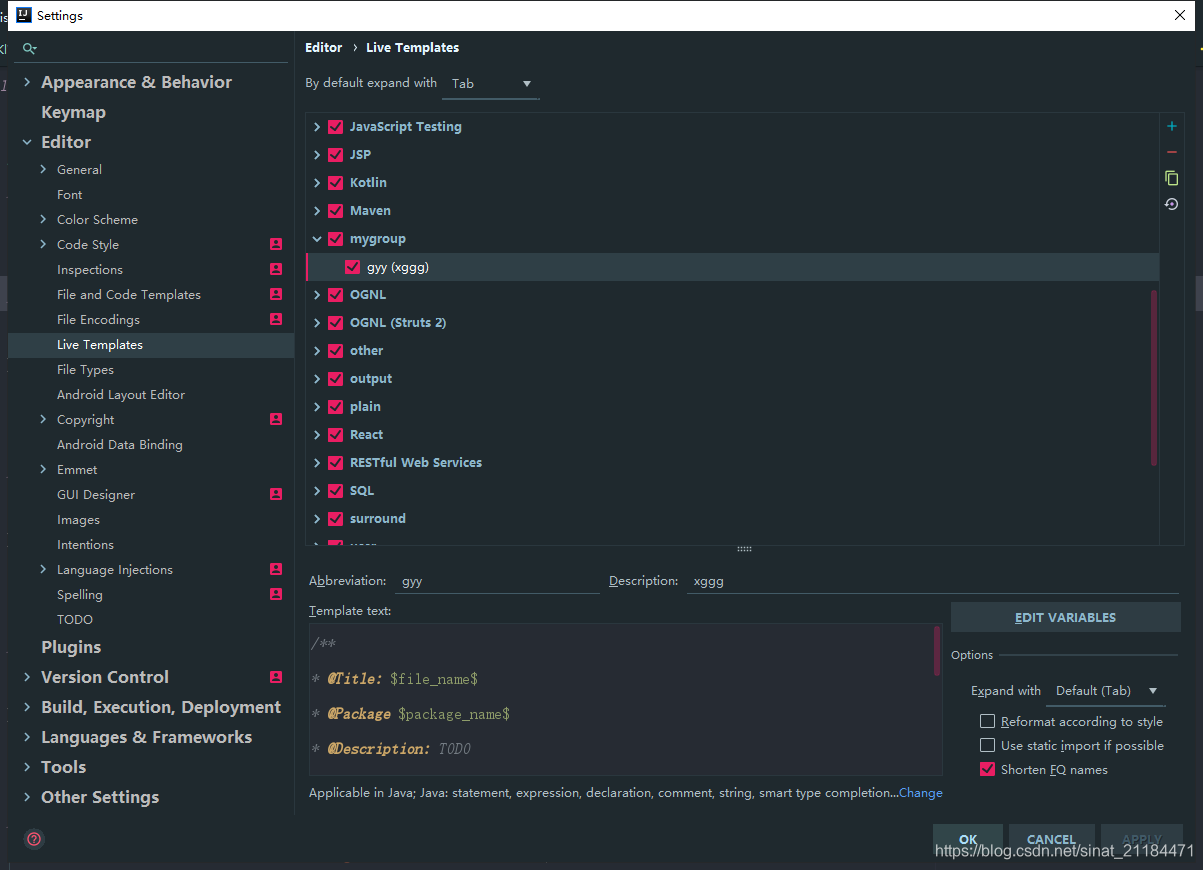Collapse the mygroup template group

[x=317, y=239]
